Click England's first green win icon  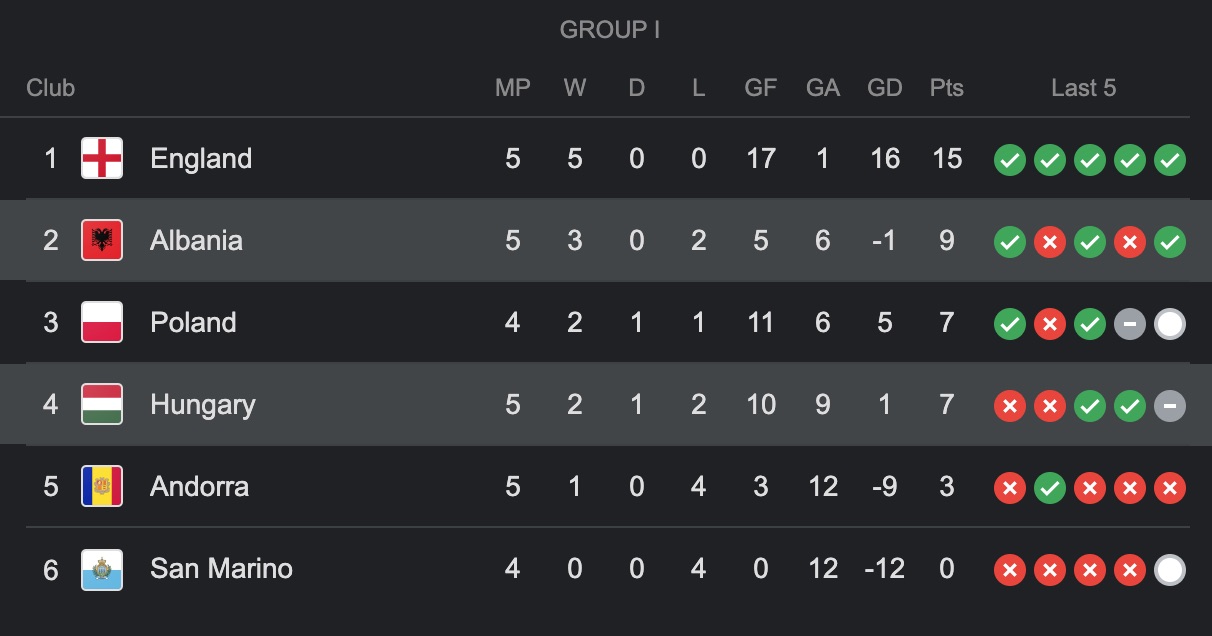(1010, 159)
